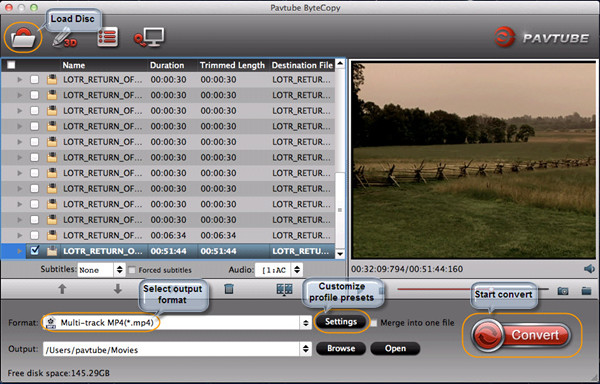Open the 3D pencil edit tool
Screen dimensions: 600x384
tap(64, 37)
